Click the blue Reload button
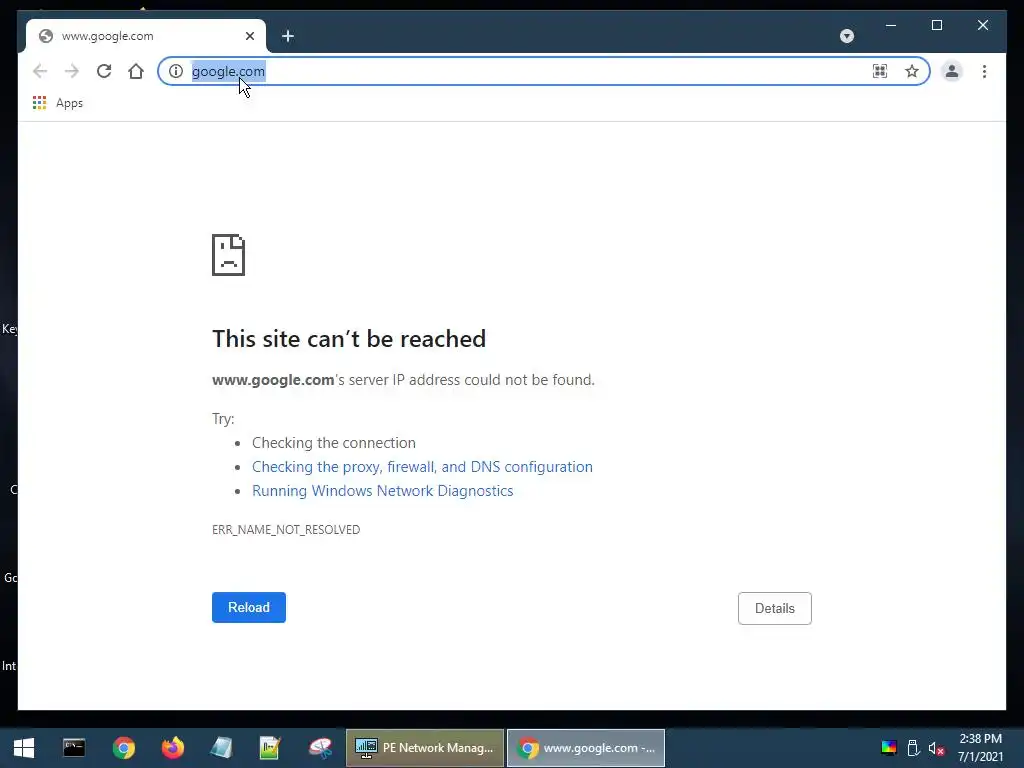Screen dimensions: 1024x768 (249, 607)
